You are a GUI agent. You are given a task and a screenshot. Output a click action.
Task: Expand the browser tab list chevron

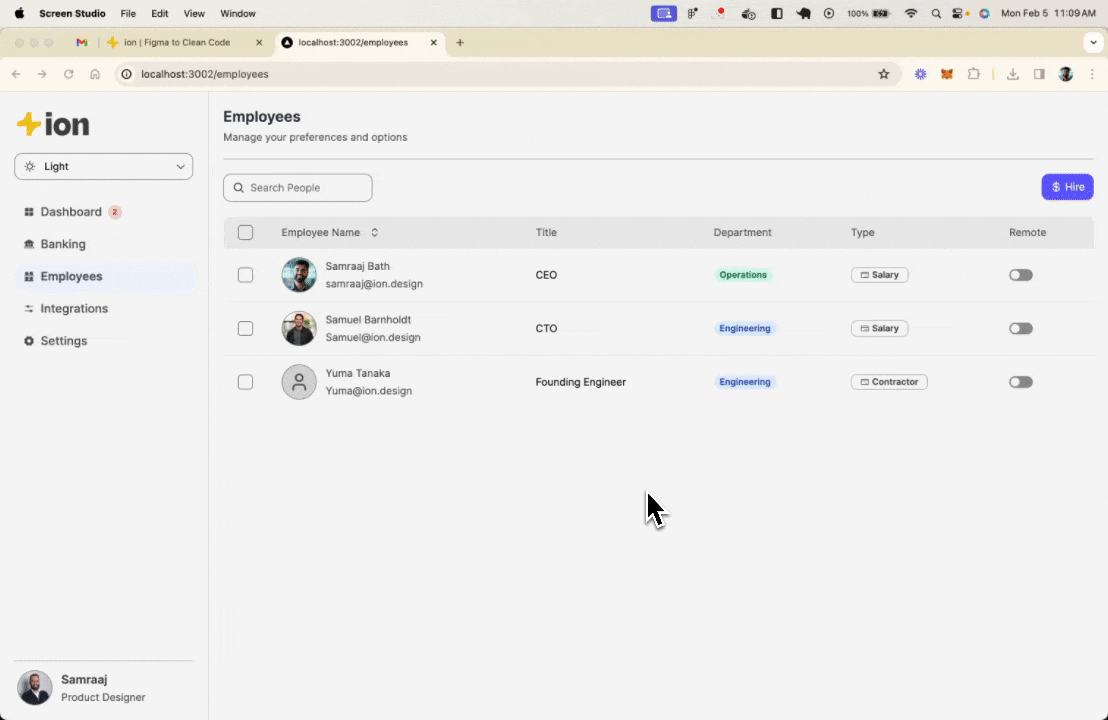(x=1092, y=43)
